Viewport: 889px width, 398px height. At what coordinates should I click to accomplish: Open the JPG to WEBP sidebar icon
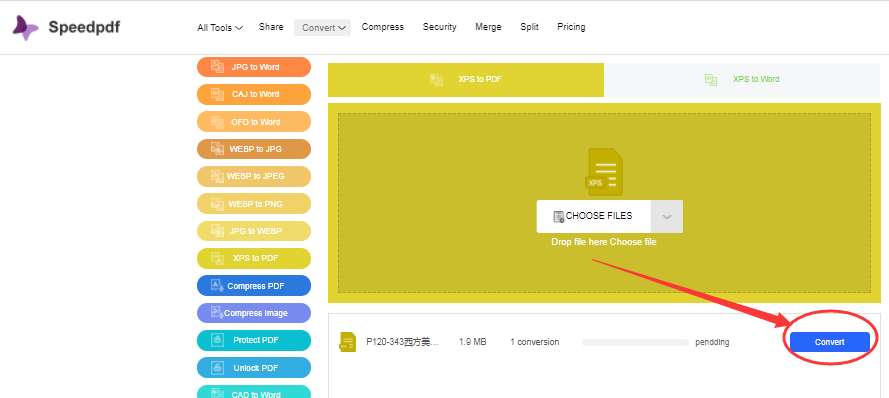pos(217,231)
